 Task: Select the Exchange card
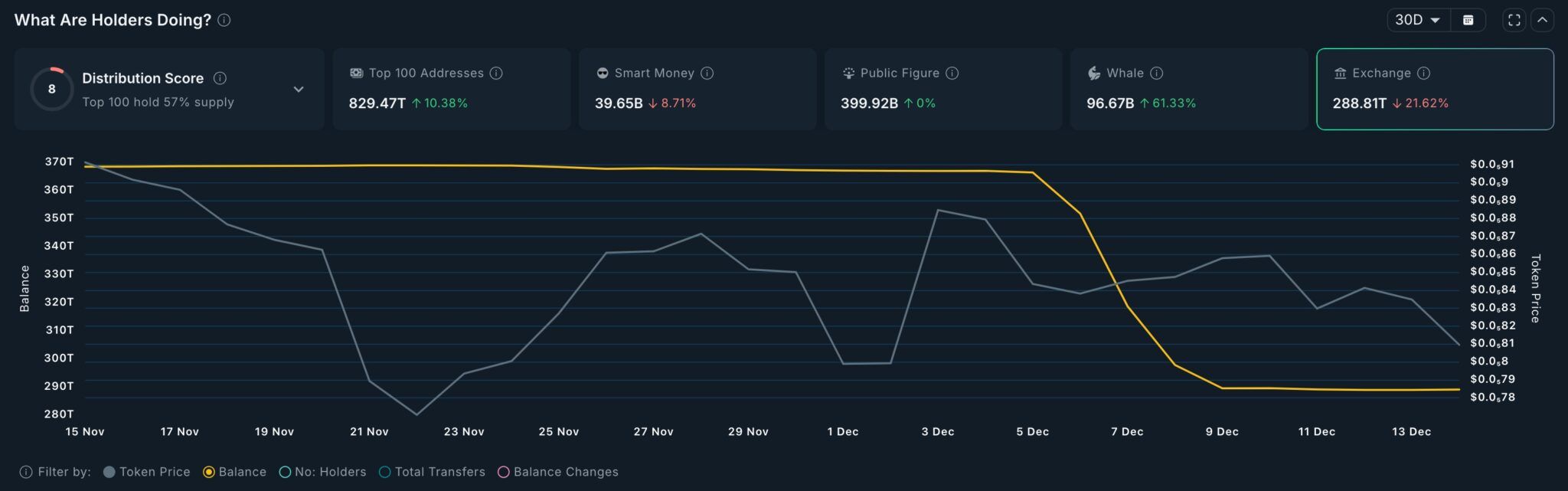tap(1435, 89)
